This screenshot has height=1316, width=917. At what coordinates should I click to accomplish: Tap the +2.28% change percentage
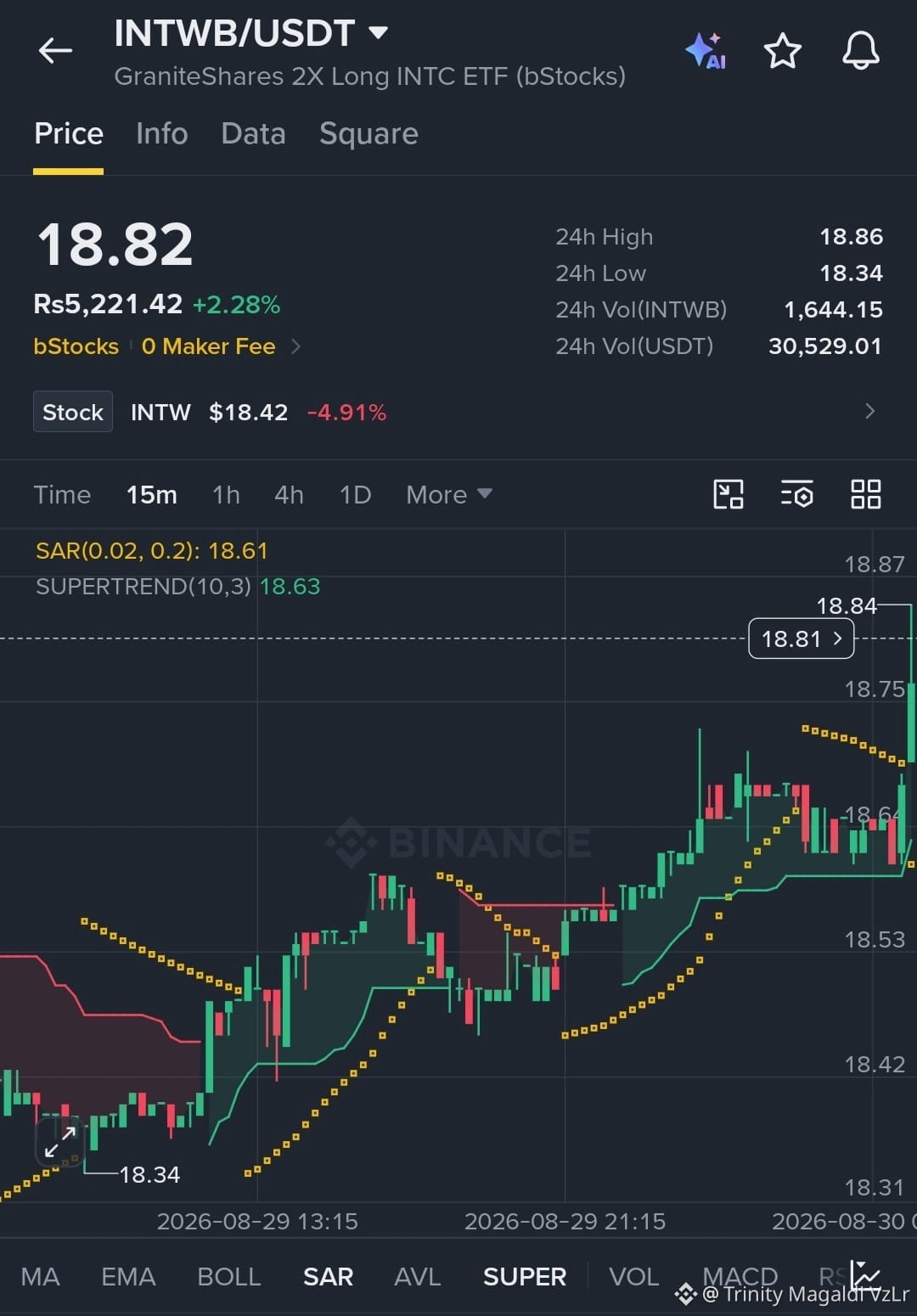coord(236,305)
